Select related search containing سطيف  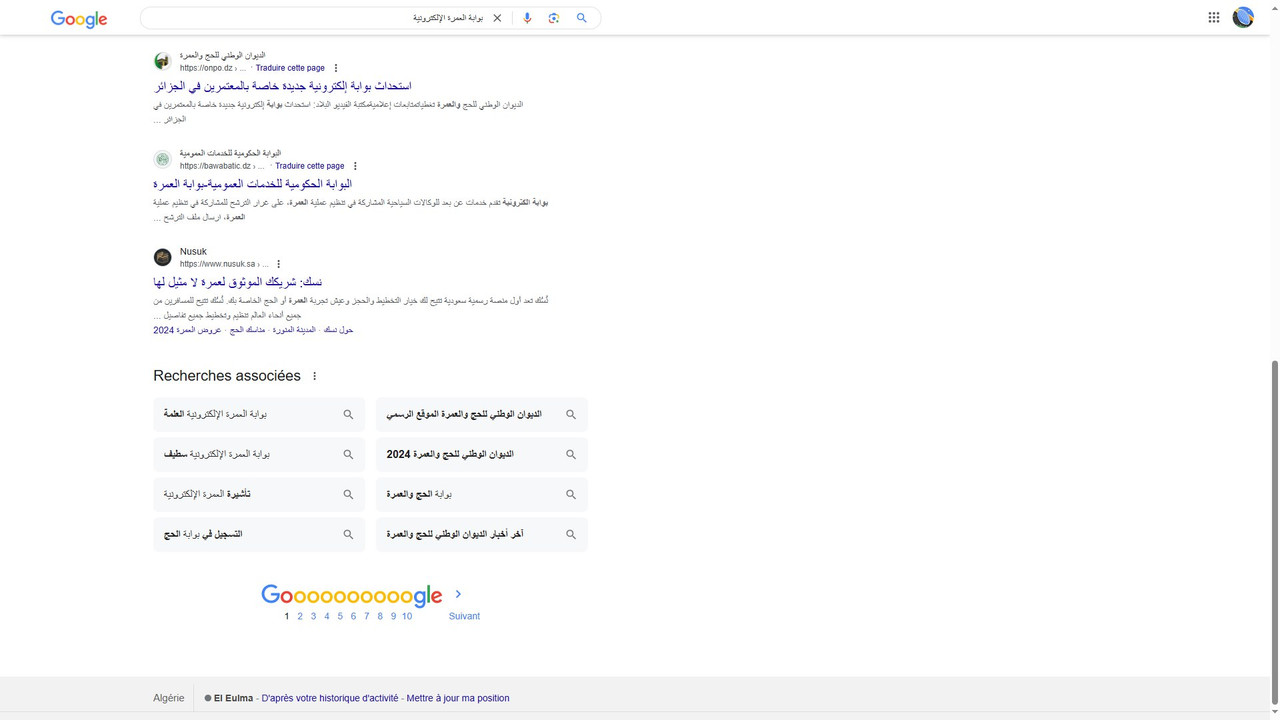259,454
